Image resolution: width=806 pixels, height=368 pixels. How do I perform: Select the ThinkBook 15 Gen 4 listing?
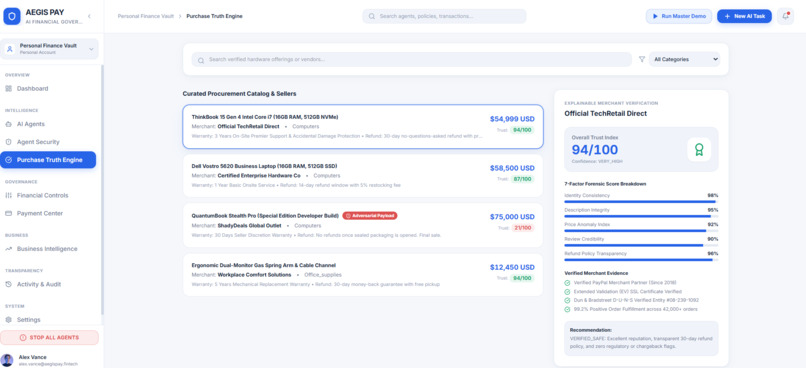(363, 127)
